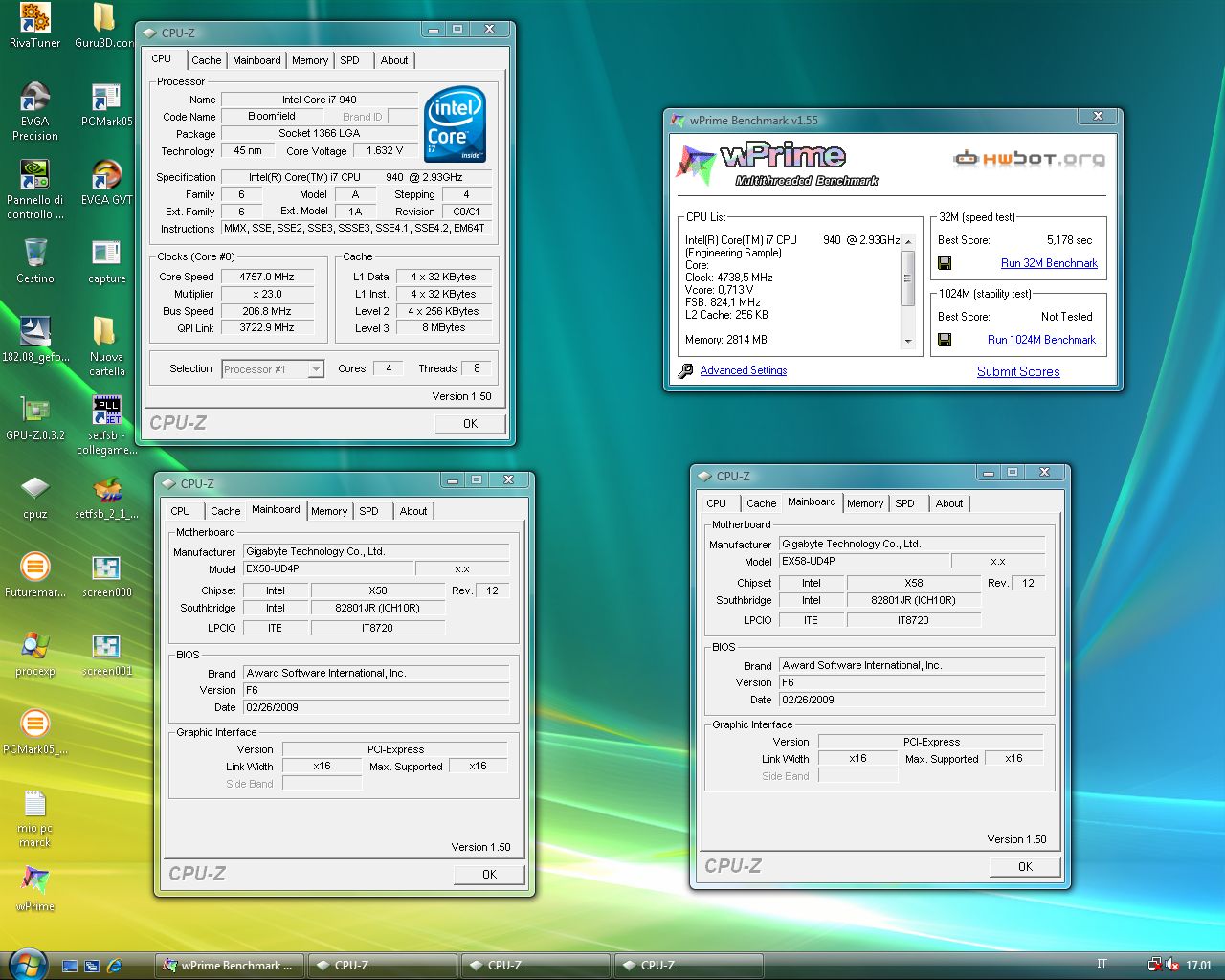Click the show desktop quick launch icon
The image size is (1225, 980).
[x=69, y=966]
